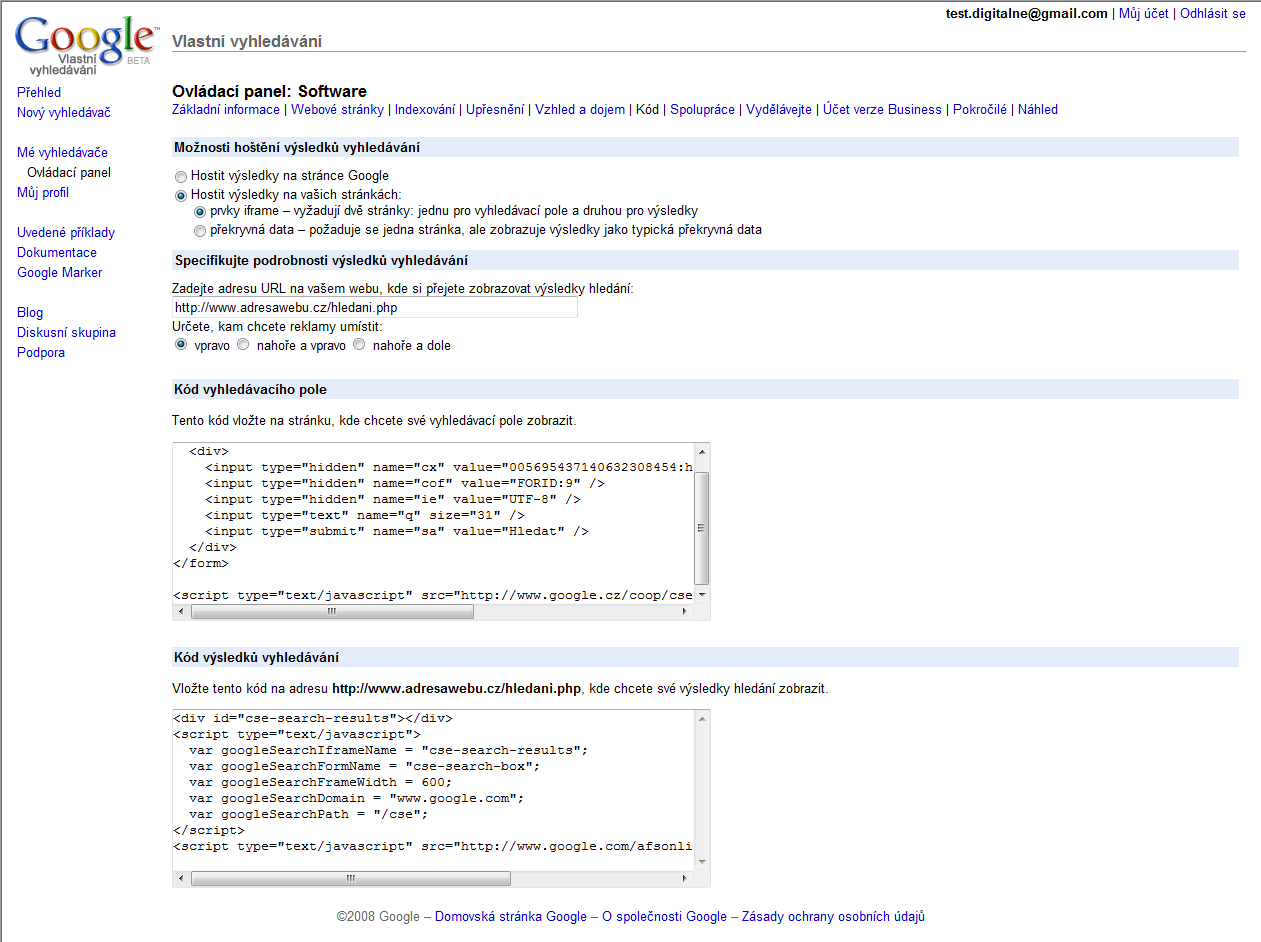Open the Vydělávejte tab
This screenshot has height=942, width=1261.
(779, 110)
